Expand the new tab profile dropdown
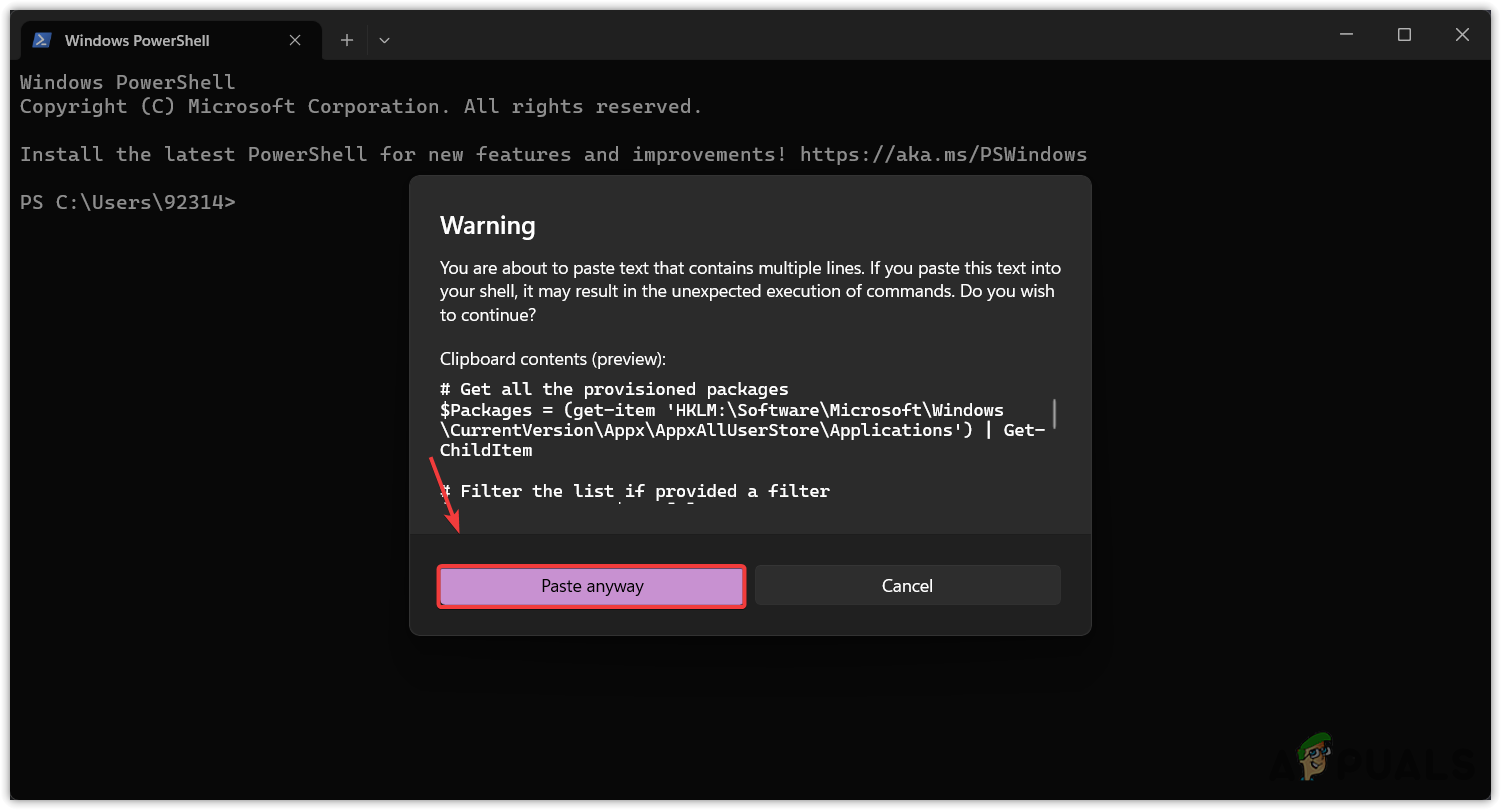Image resolution: width=1501 pixels, height=810 pixels. 384,40
